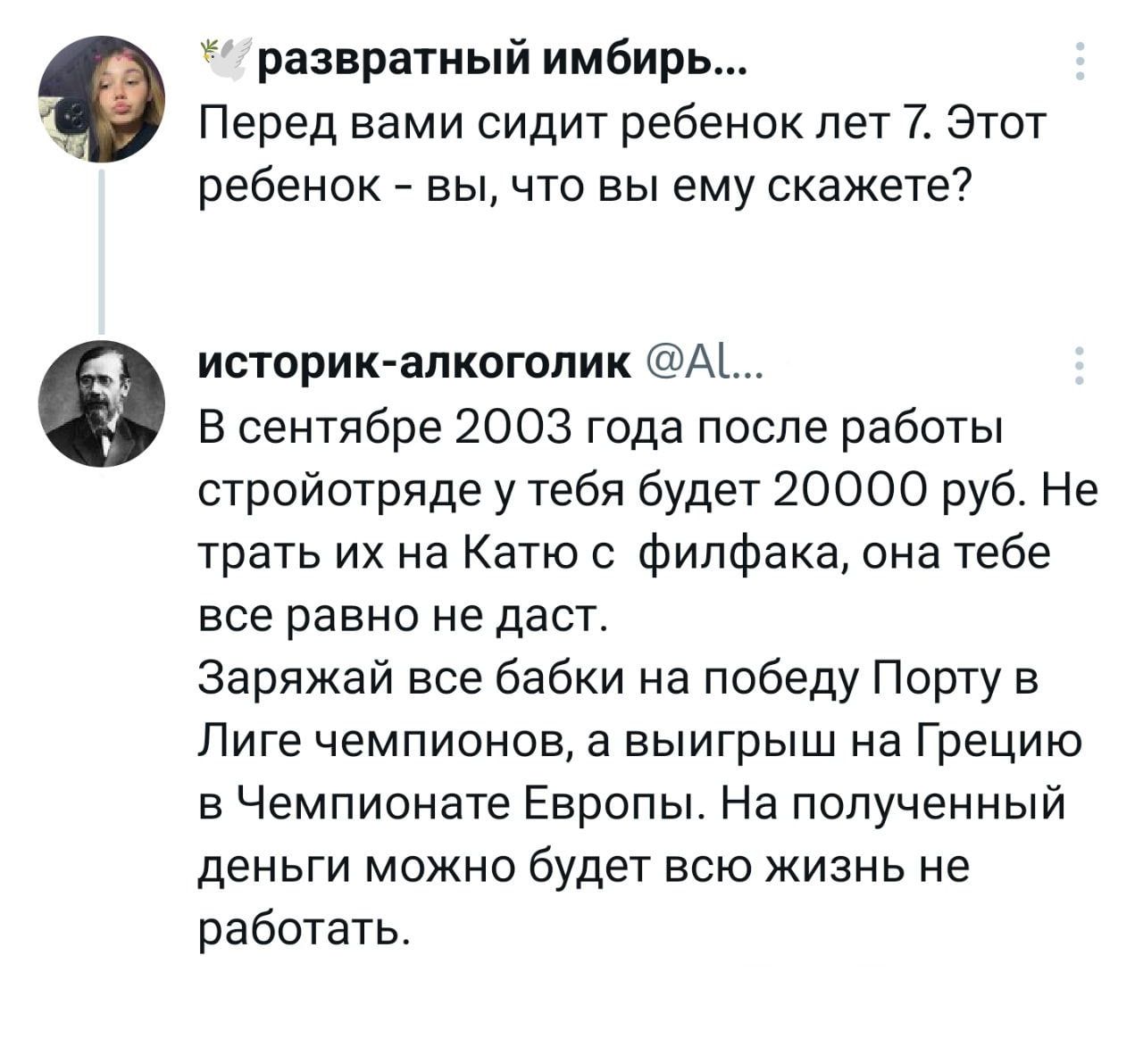This screenshot has height=1064, width=1143.
Task: Open more options for развратный имбирь's tweet
Action: pos(1080,61)
